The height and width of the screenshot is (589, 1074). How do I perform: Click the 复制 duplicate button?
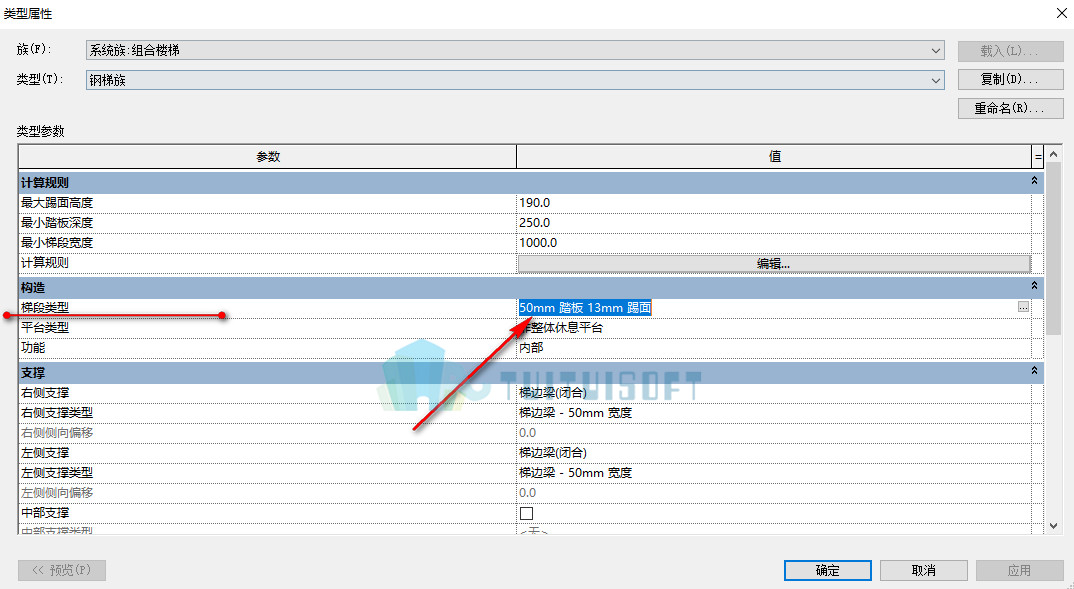tap(1010, 79)
